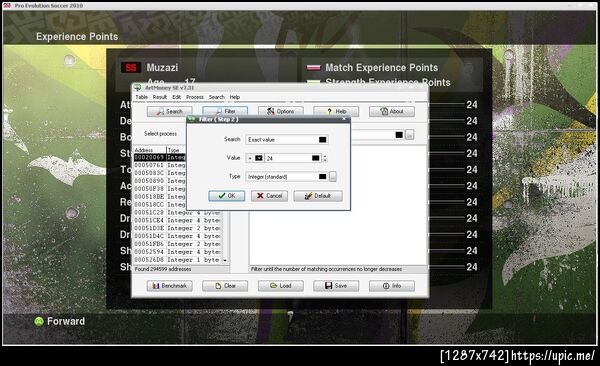Screen dimensions: 600x366
Task: Select address row 00051CE4
Action: tap(177, 221)
